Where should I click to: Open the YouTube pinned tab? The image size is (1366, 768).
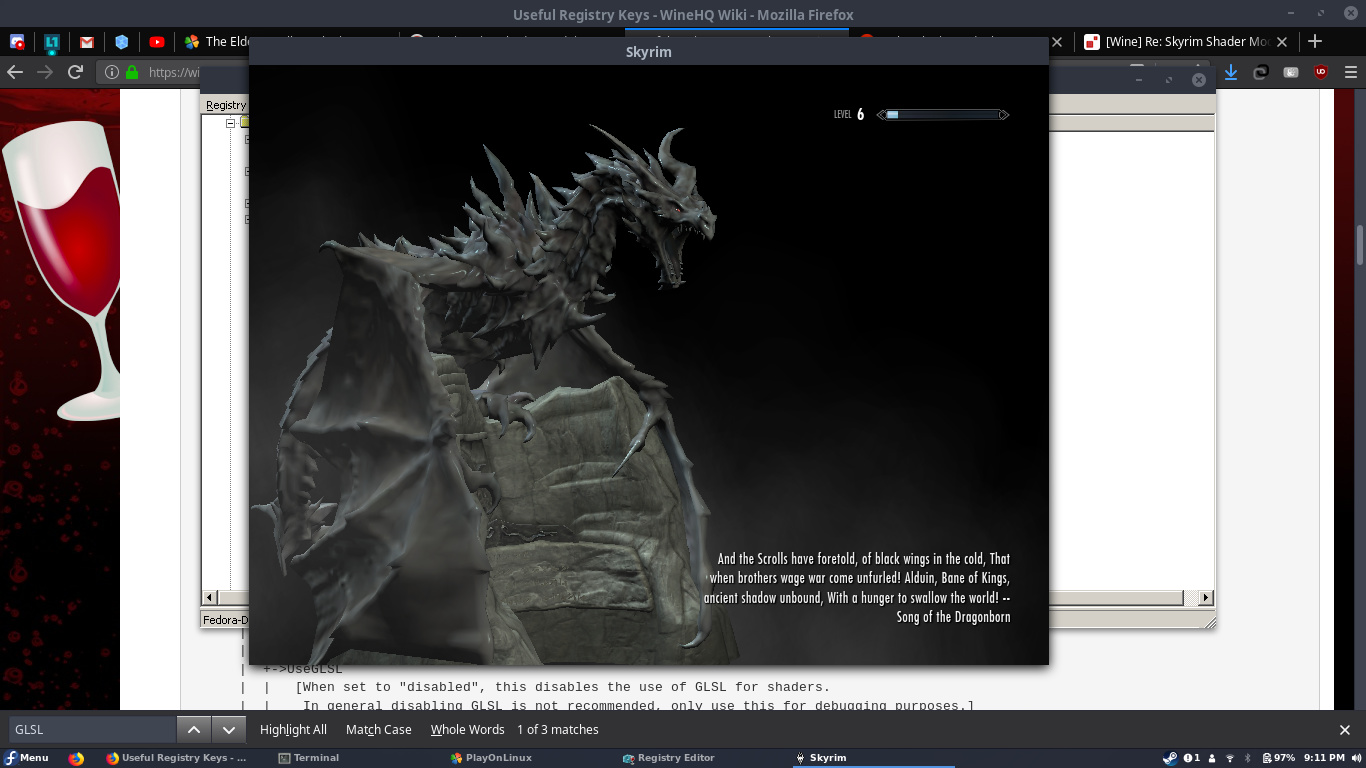(157, 42)
